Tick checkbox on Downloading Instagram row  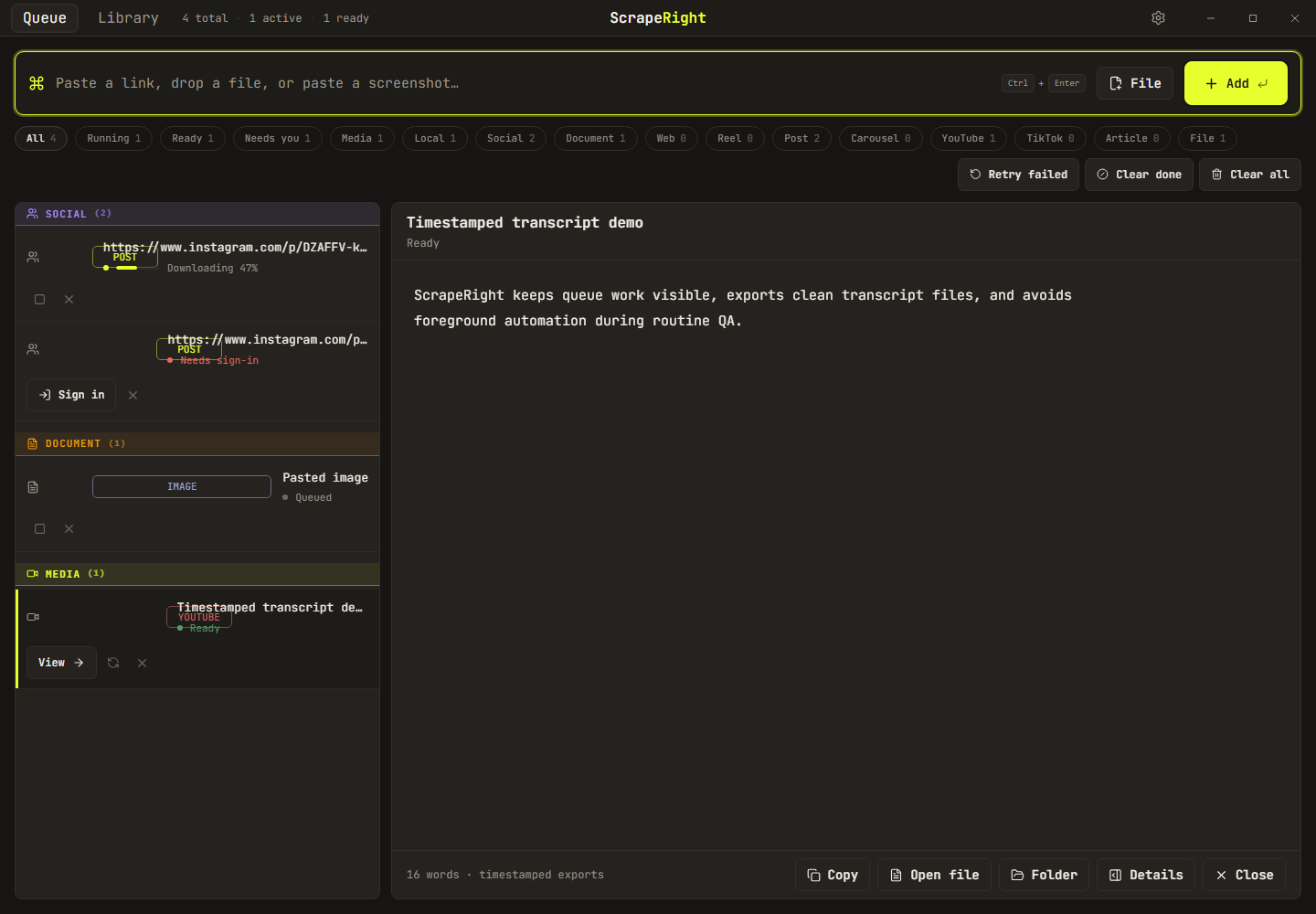[39, 300]
